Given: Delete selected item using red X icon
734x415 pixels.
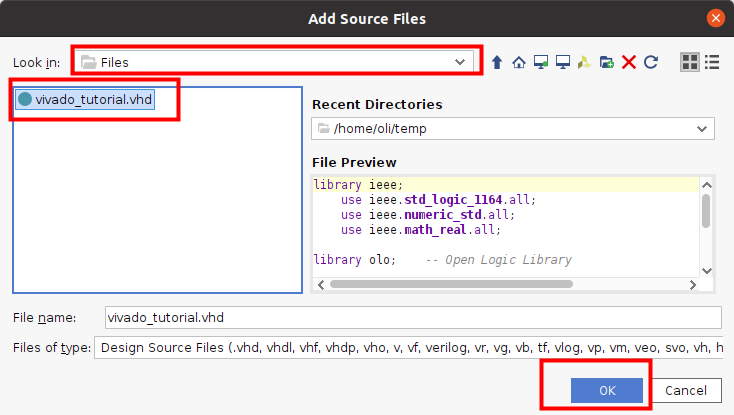Looking at the screenshot, I should 629,62.
